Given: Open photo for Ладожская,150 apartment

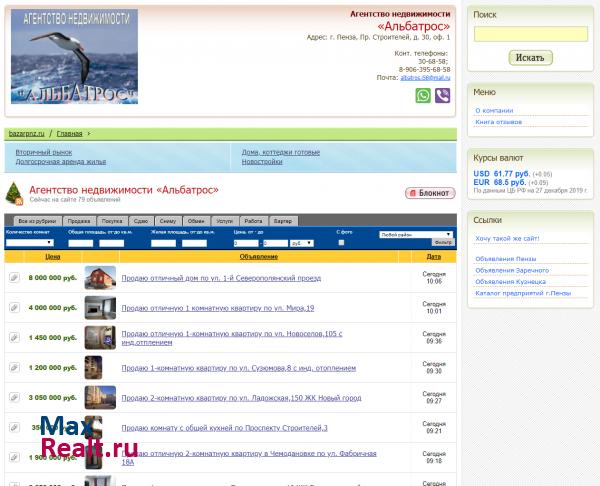Looking at the screenshot, I should coord(100,397).
